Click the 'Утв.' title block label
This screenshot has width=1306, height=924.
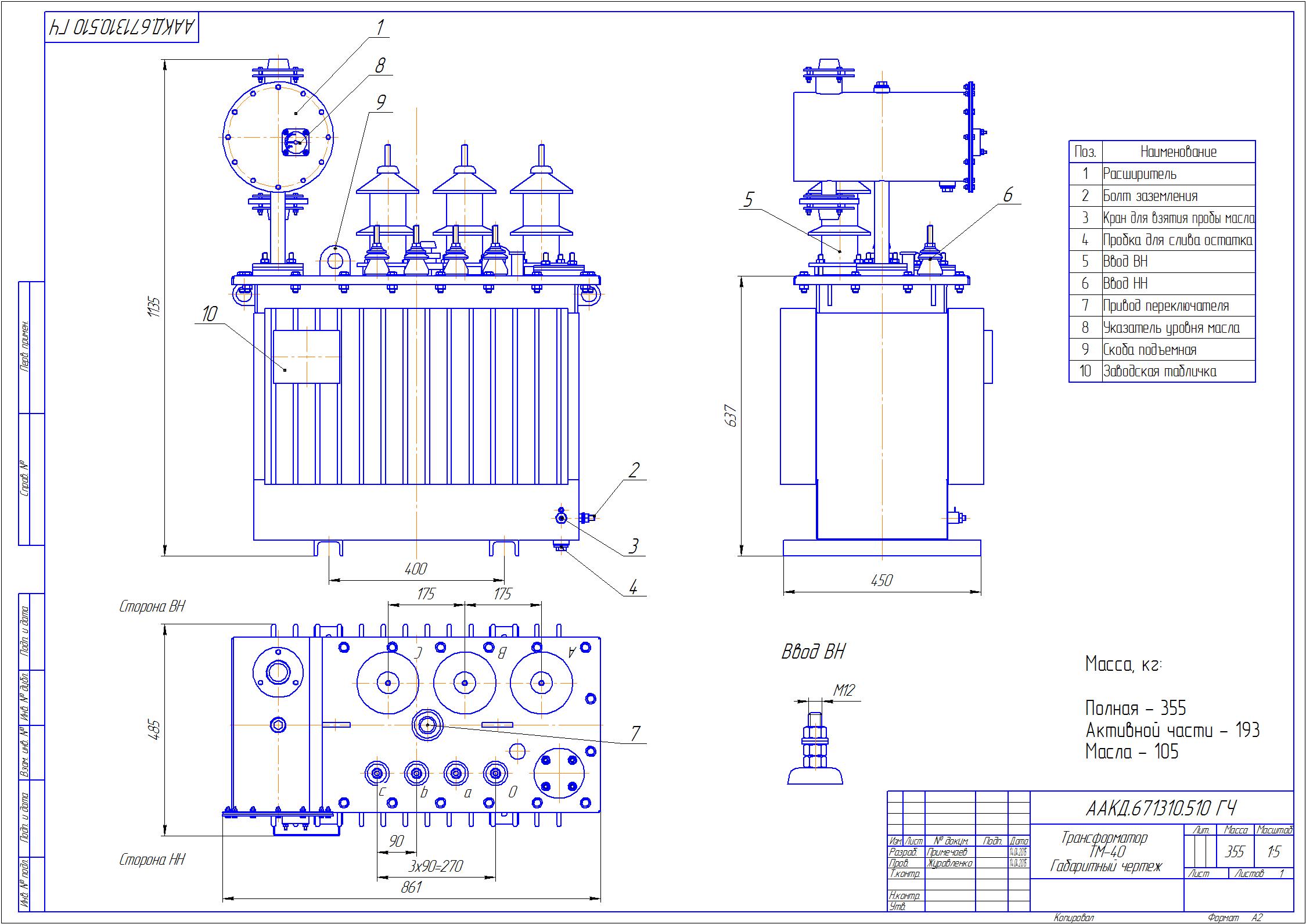click(897, 907)
